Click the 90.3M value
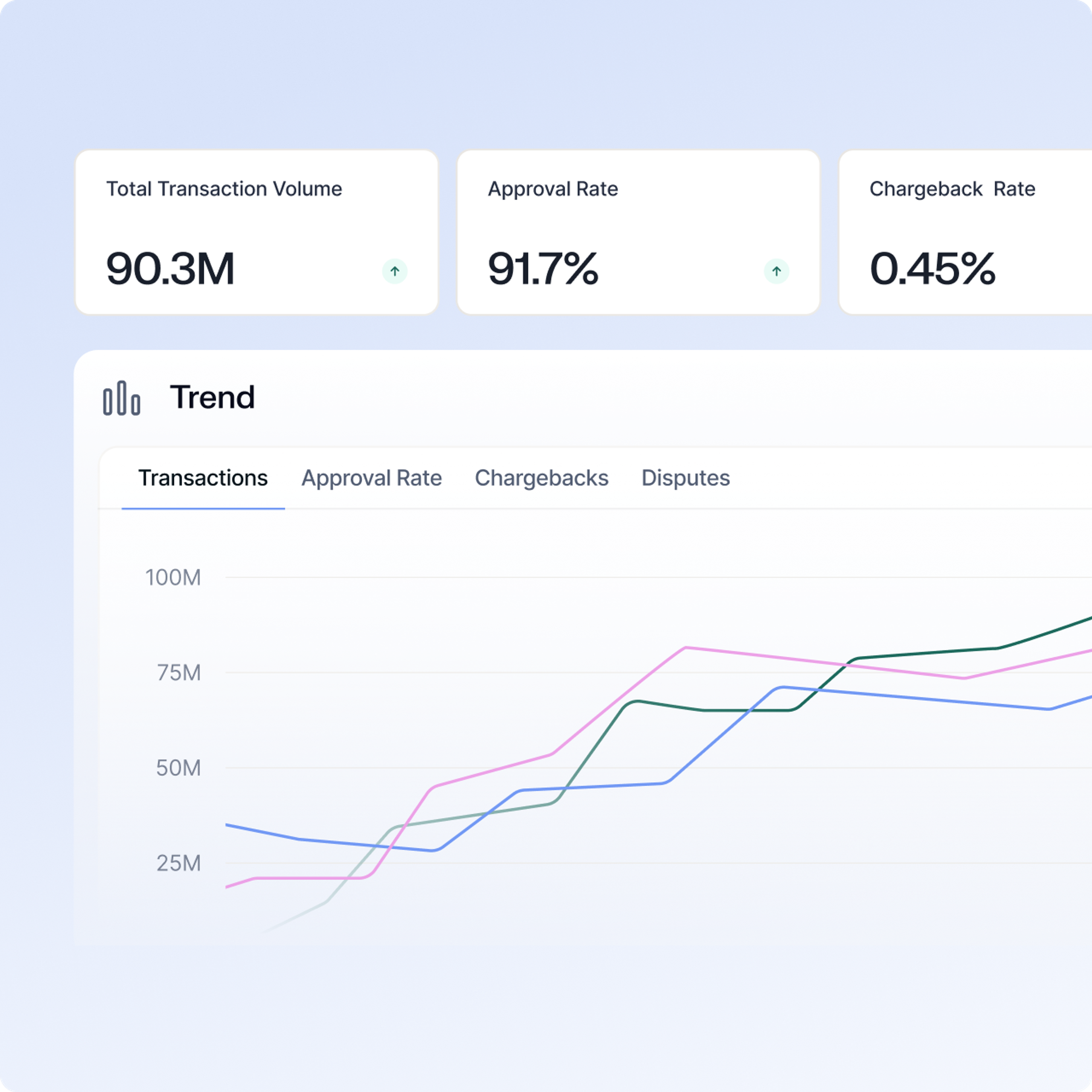1092x1092 pixels. point(170,268)
